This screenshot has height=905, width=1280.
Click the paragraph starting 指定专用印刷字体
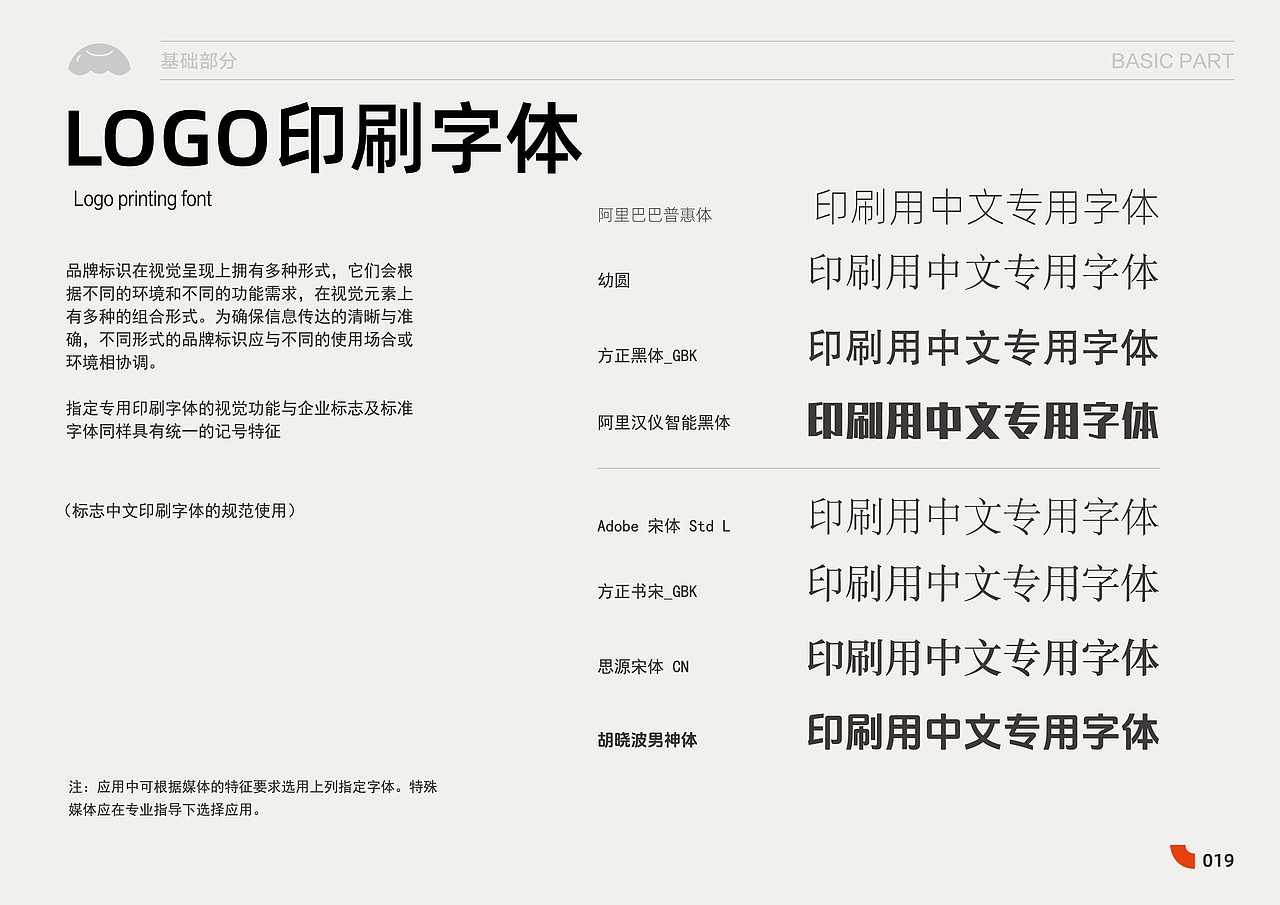240,420
